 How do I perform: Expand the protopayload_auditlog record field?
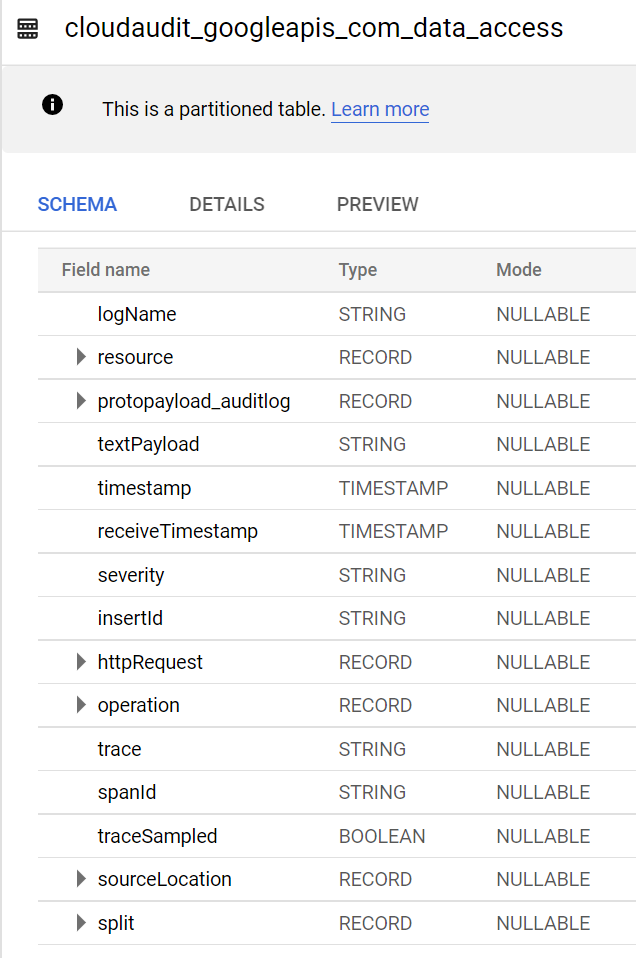coord(80,400)
